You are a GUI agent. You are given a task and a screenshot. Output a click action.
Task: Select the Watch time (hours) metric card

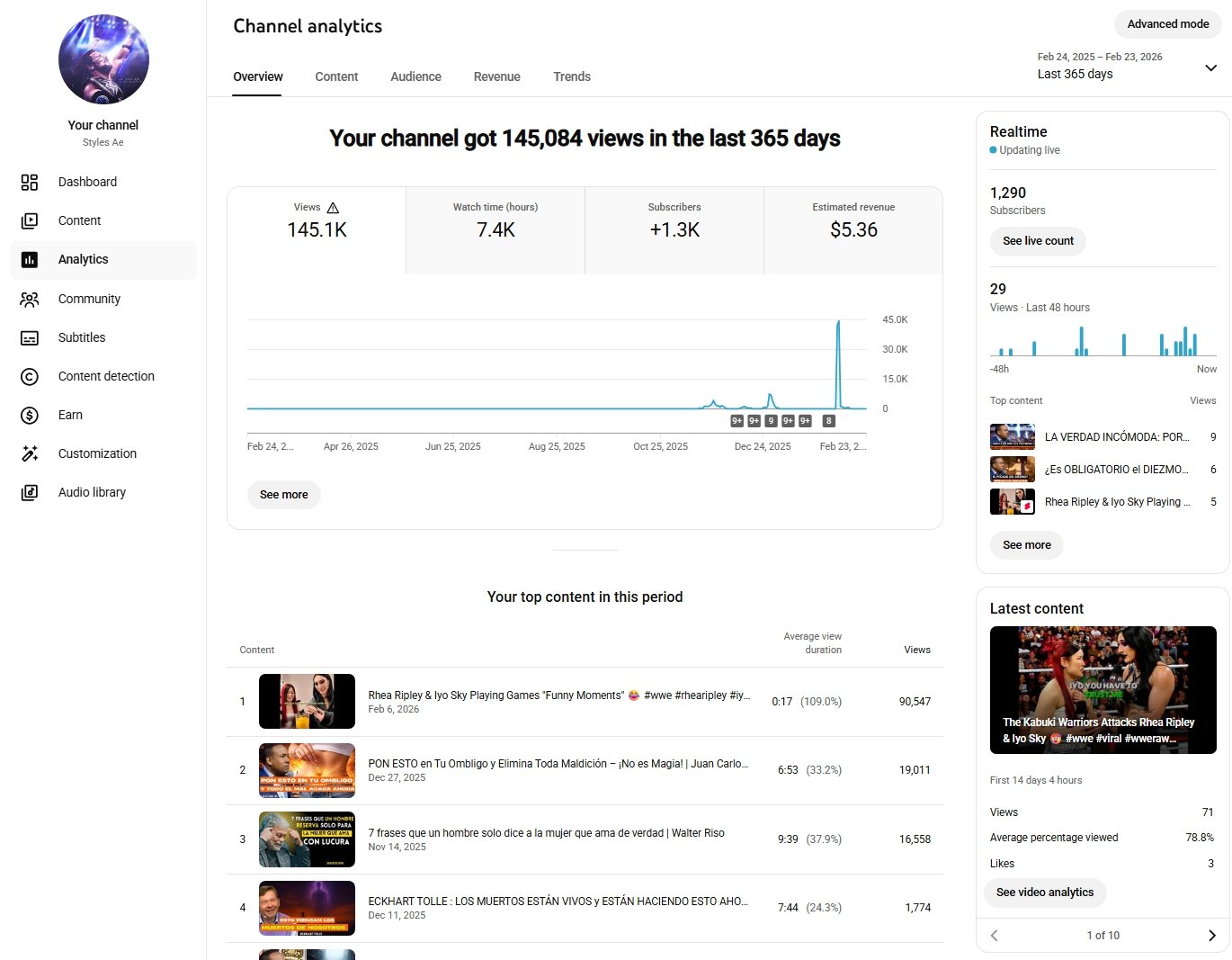(x=495, y=230)
